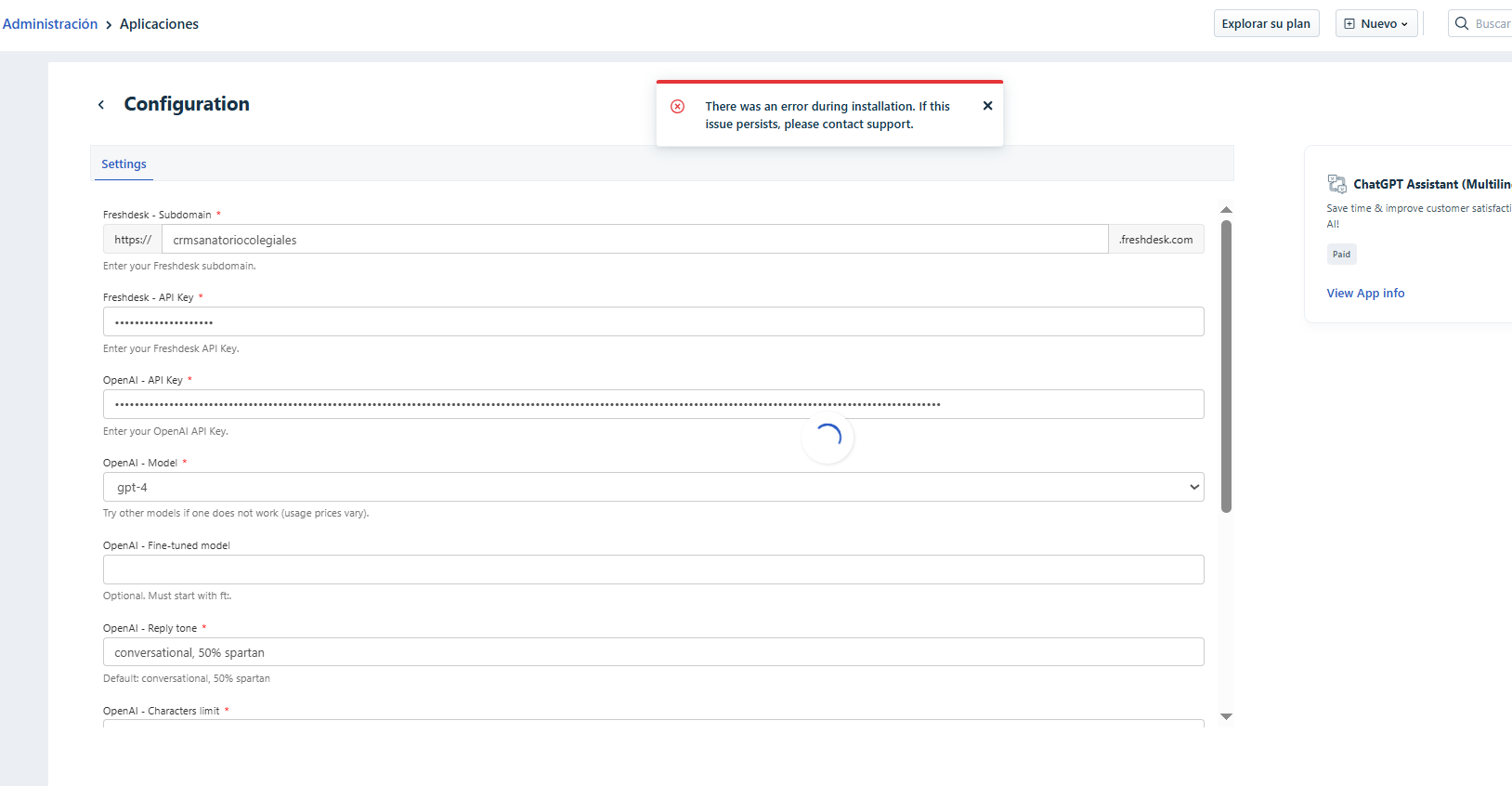The width and height of the screenshot is (1512, 786).
Task: Click the search magnifier icon
Action: coord(1462,23)
